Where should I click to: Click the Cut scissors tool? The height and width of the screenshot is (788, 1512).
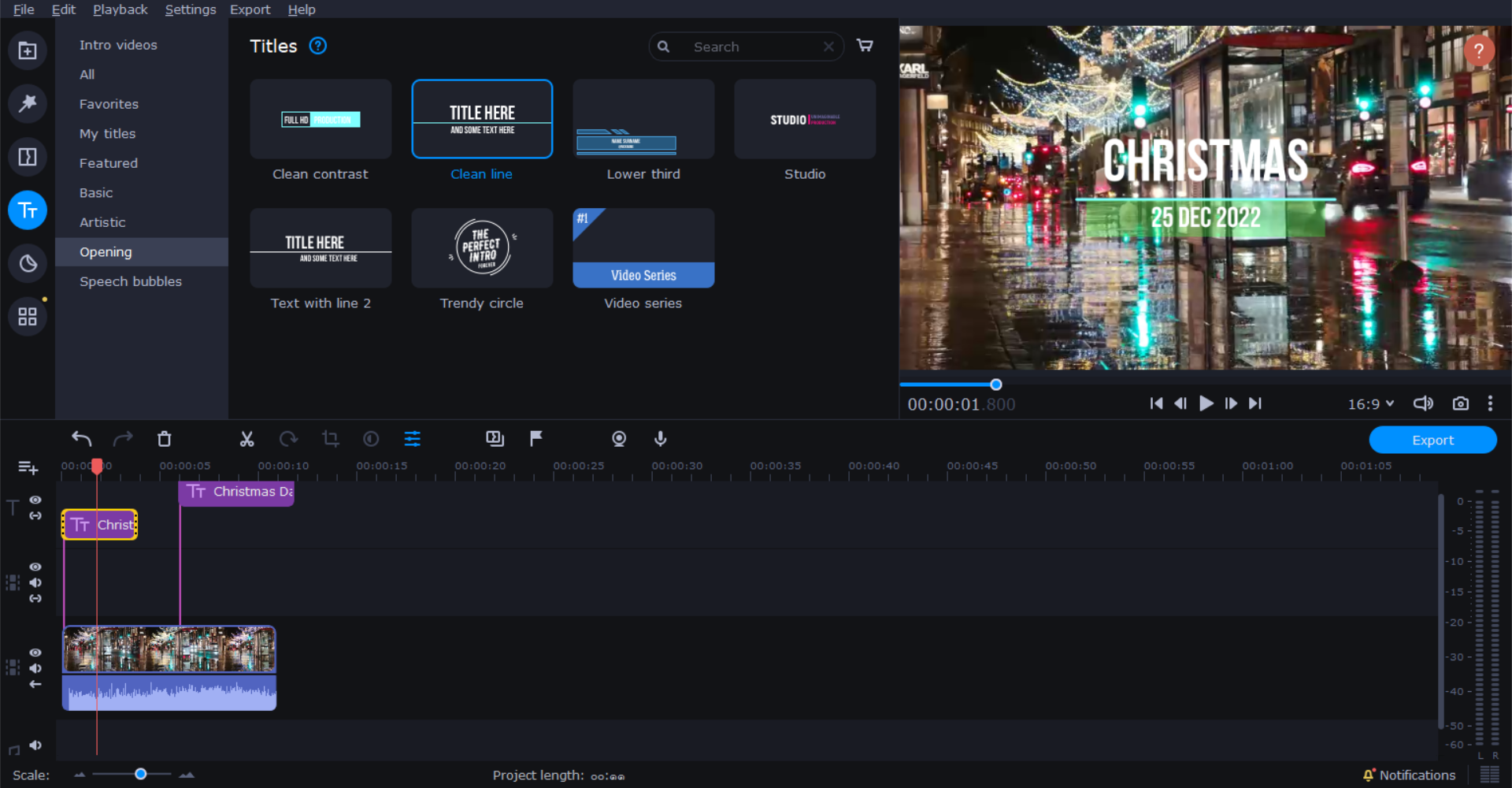pyautogui.click(x=247, y=439)
